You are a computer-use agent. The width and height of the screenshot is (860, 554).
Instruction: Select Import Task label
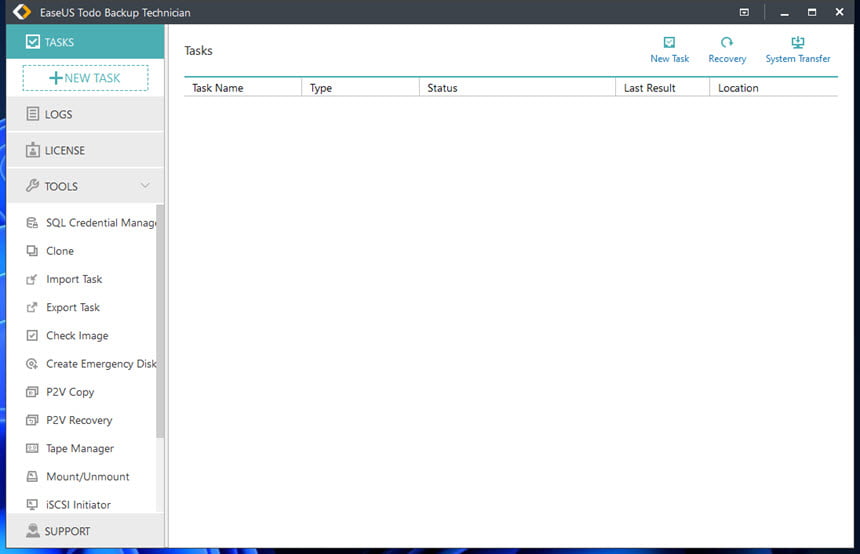coord(74,279)
